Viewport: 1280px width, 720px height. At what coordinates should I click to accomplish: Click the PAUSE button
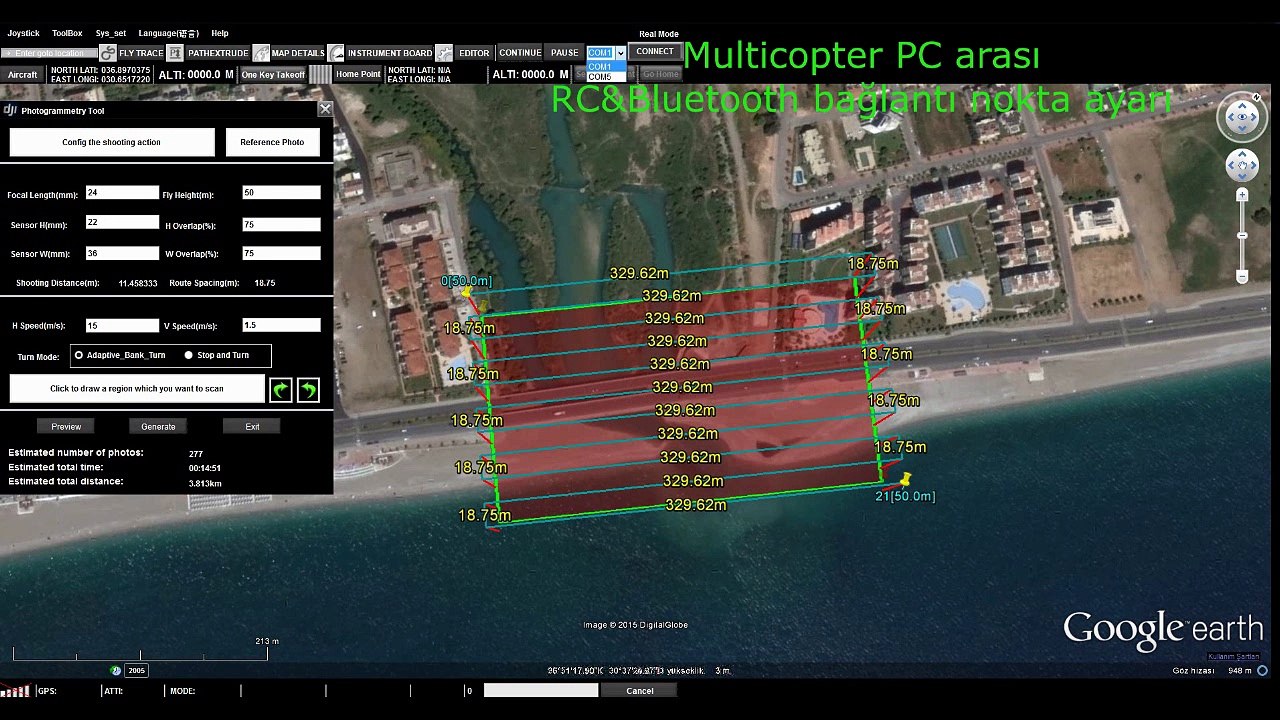click(x=565, y=53)
